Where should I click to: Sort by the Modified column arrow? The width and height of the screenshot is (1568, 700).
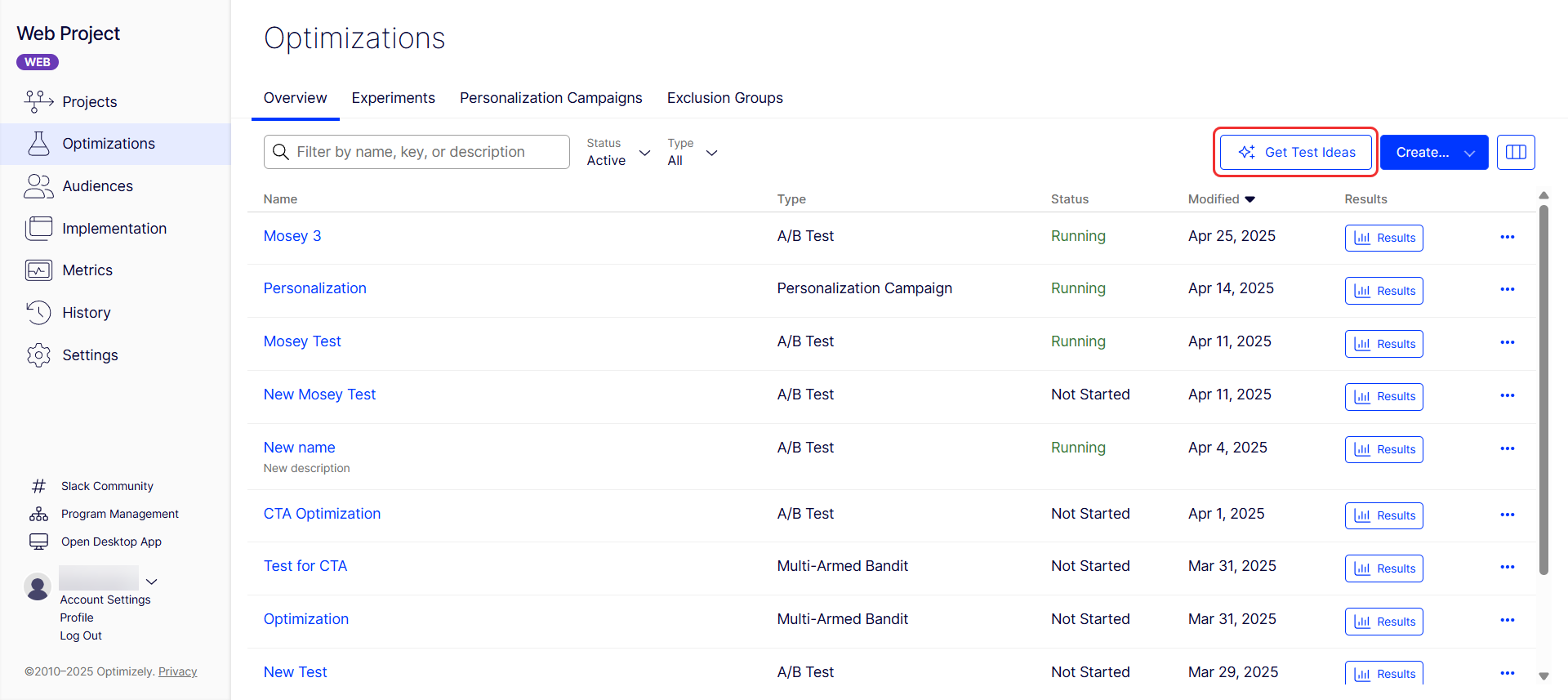tap(1250, 199)
